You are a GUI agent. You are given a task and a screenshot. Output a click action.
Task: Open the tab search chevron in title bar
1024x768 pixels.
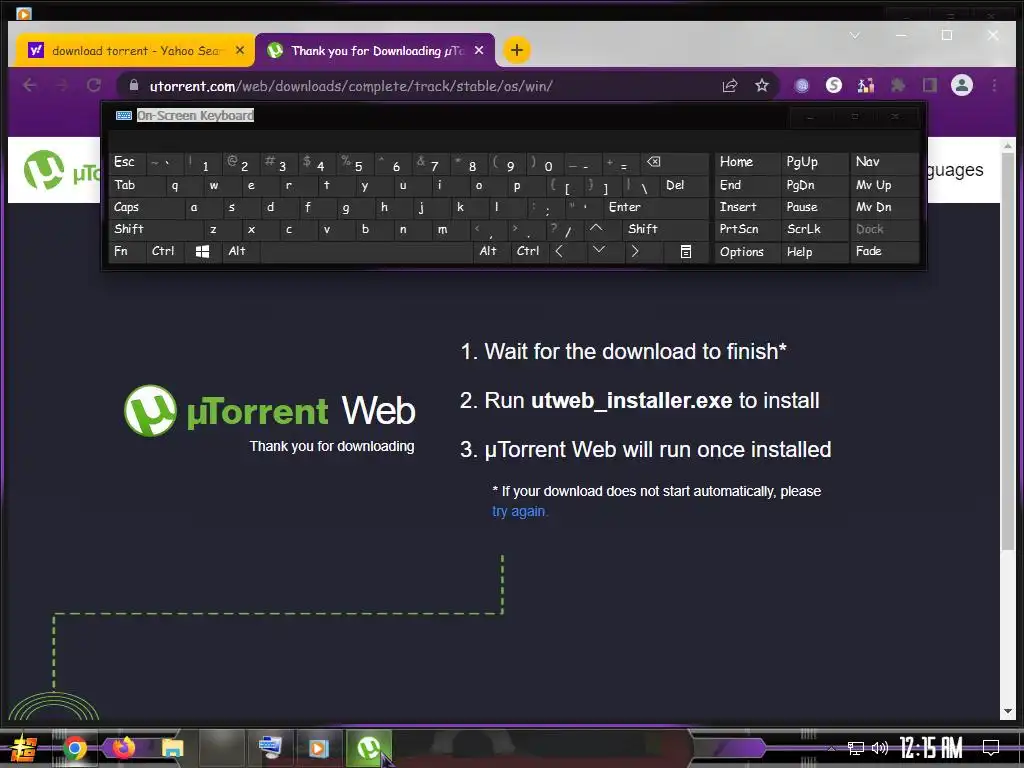point(854,35)
